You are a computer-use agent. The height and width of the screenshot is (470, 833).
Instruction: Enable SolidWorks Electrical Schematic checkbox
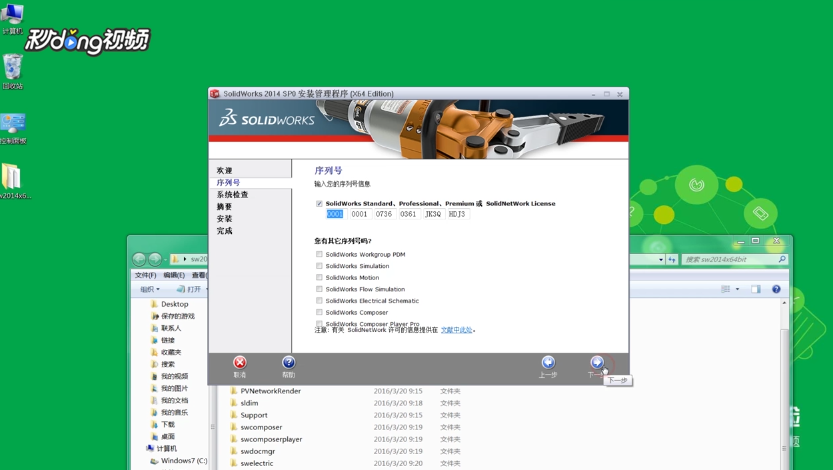click(319, 301)
